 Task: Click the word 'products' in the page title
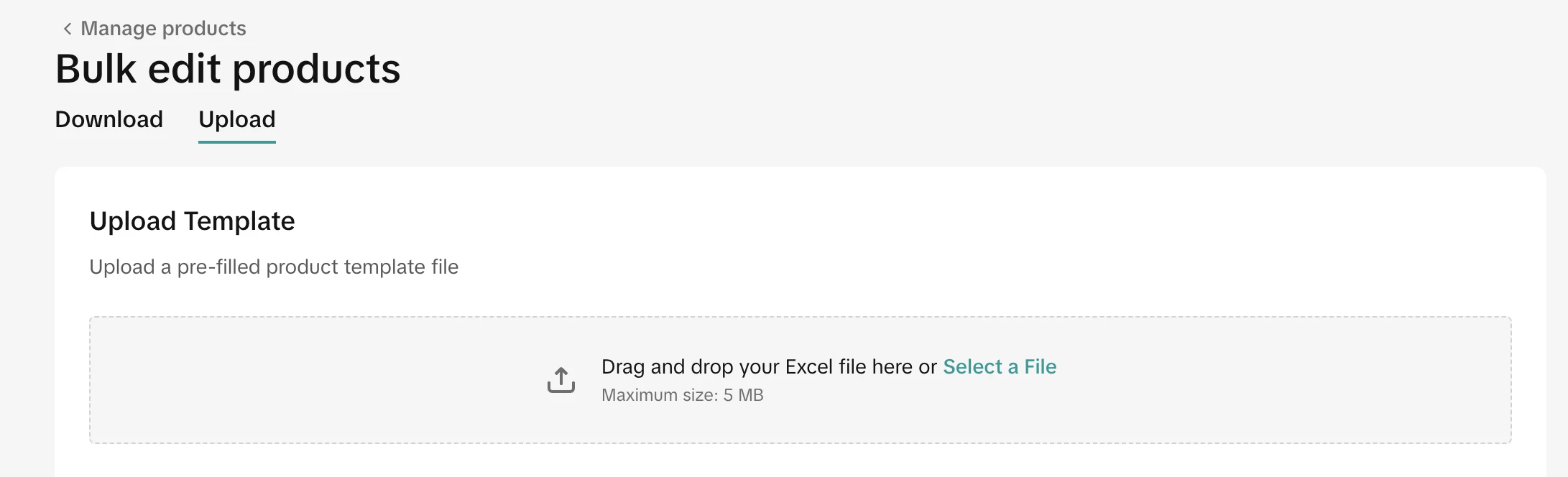[316, 69]
